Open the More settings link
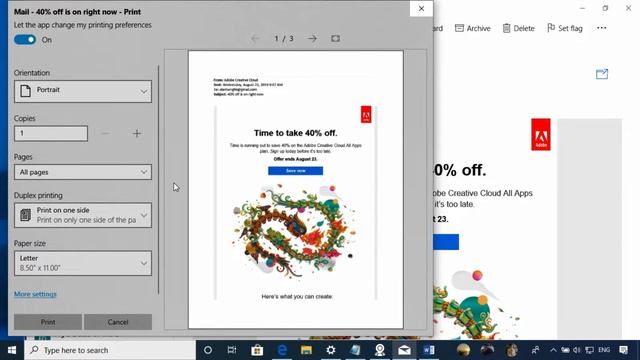The width and height of the screenshot is (640, 360). click(36, 294)
